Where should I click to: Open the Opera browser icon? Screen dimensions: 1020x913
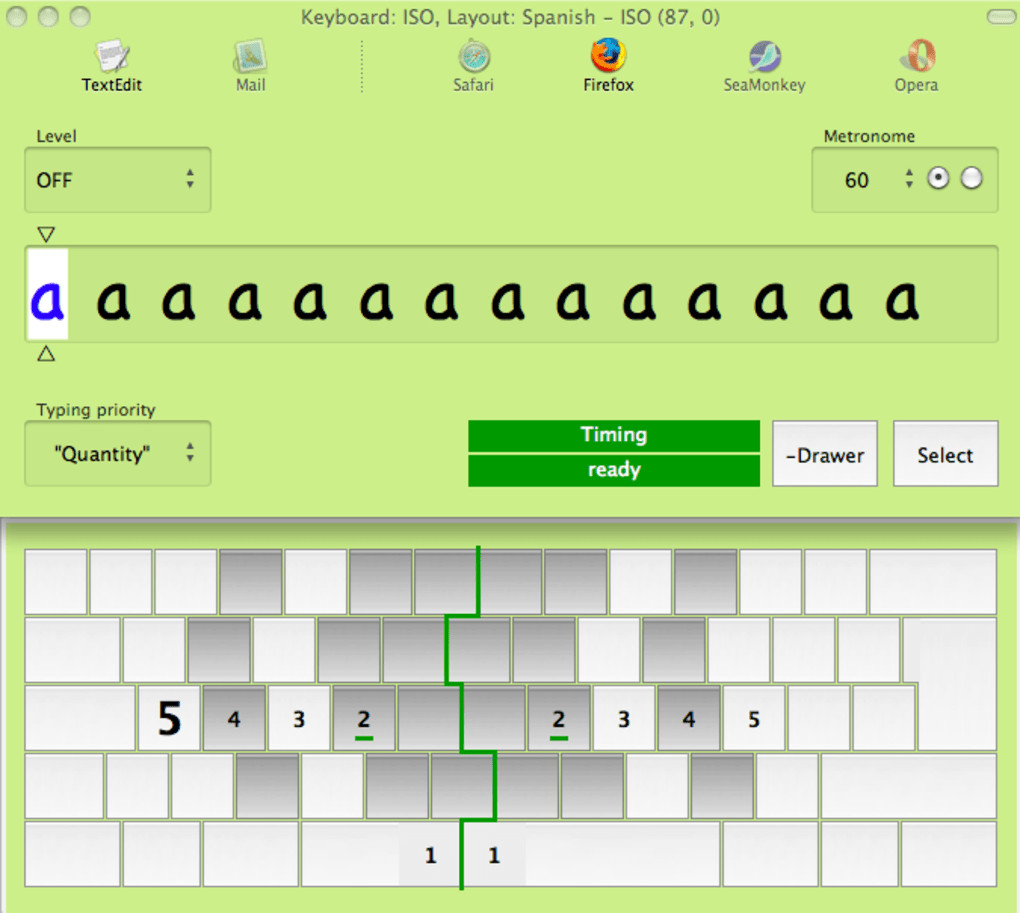917,56
